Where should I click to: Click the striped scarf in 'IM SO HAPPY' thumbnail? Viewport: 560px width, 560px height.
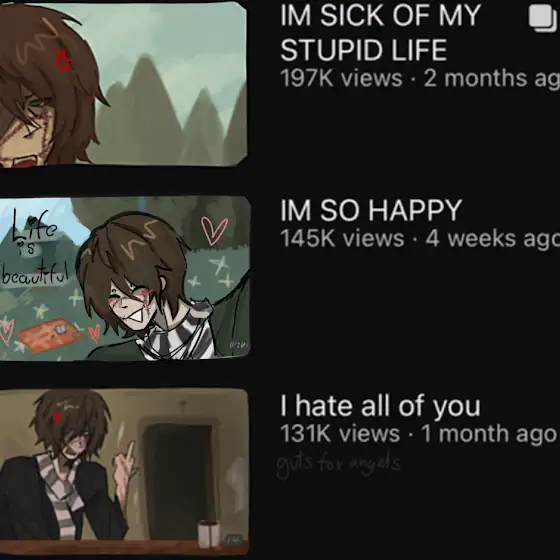[179, 334]
